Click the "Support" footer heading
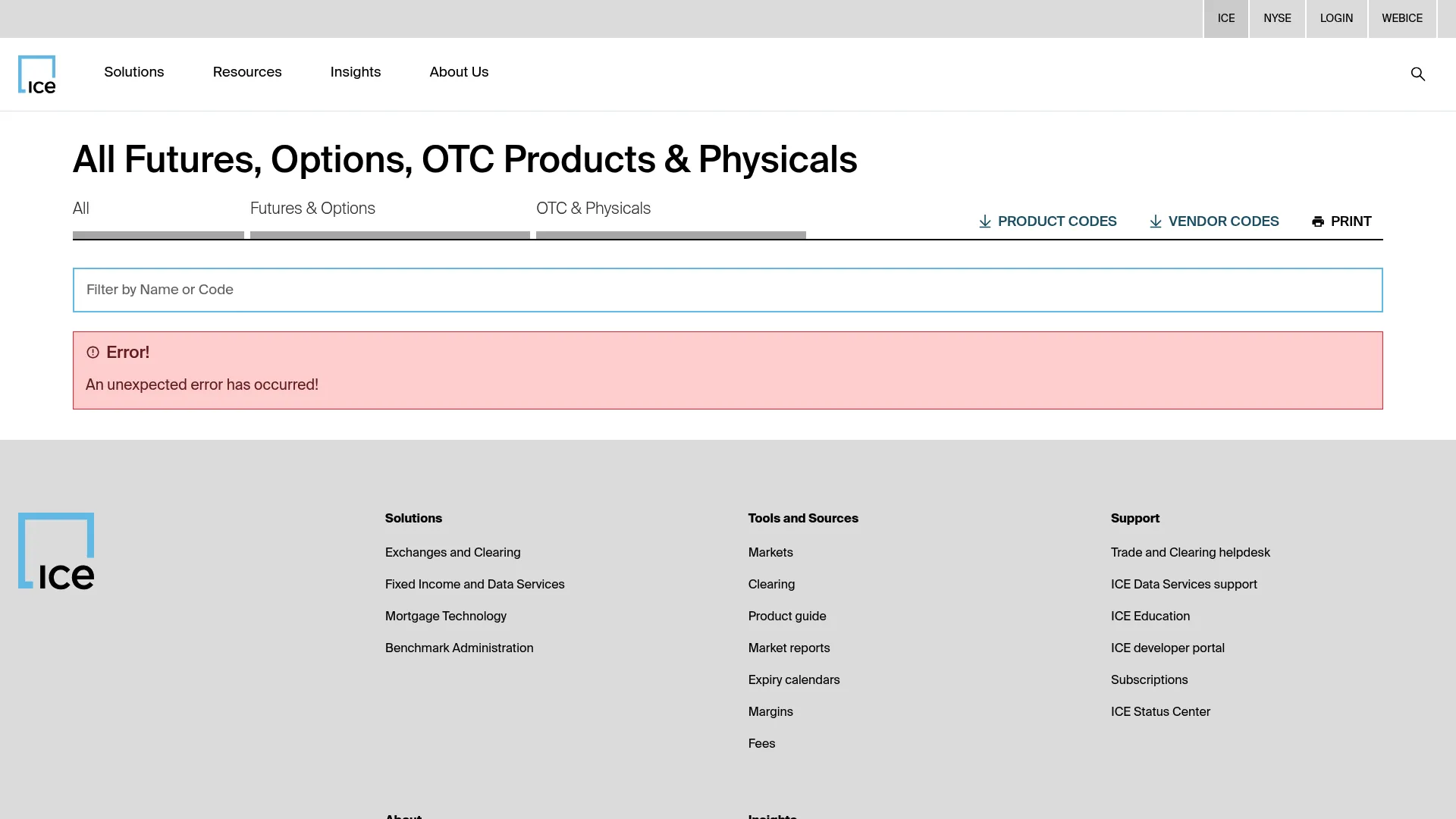This screenshot has width=1456, height=819. [1135, 519]
